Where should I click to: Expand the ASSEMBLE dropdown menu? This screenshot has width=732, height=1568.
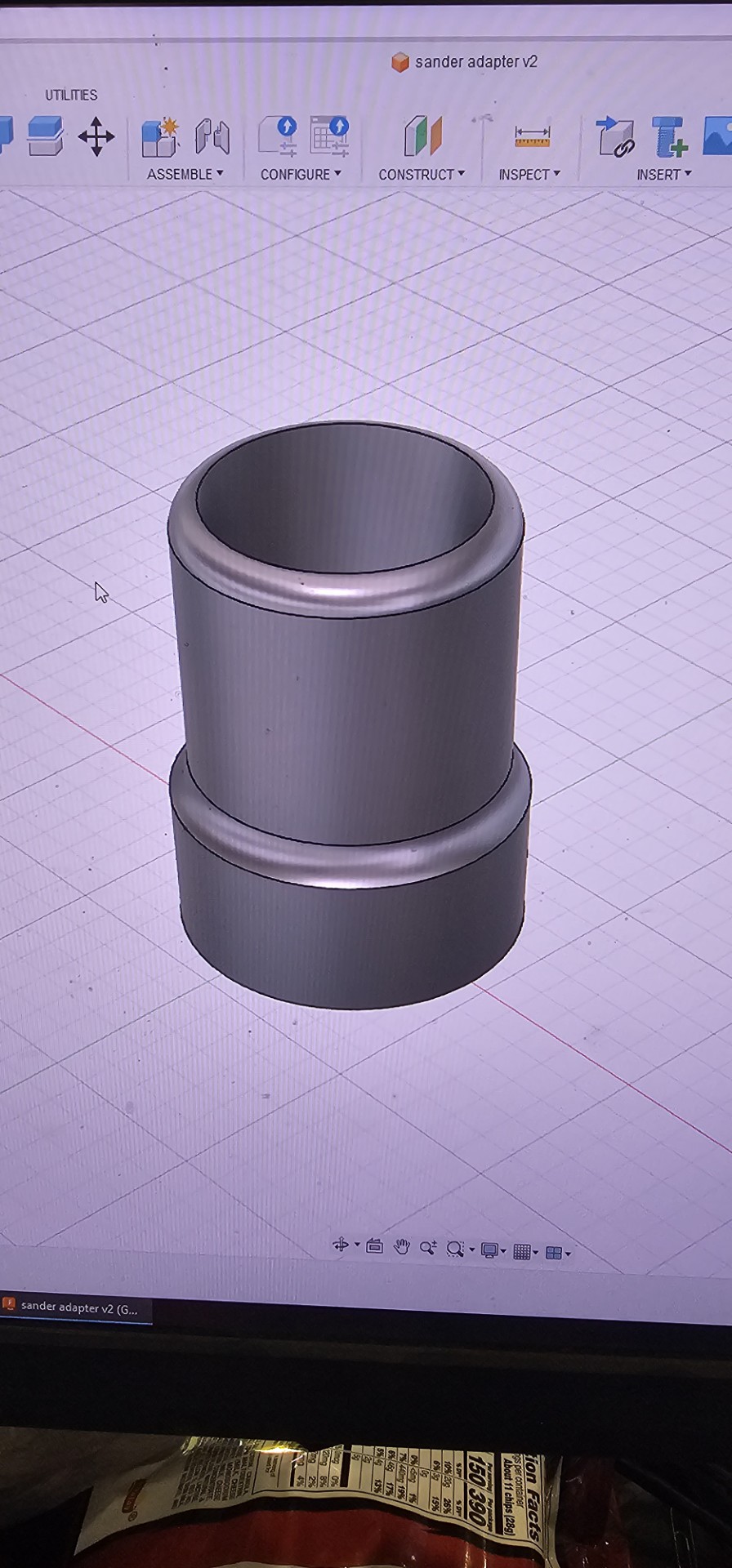coord(185,174)
